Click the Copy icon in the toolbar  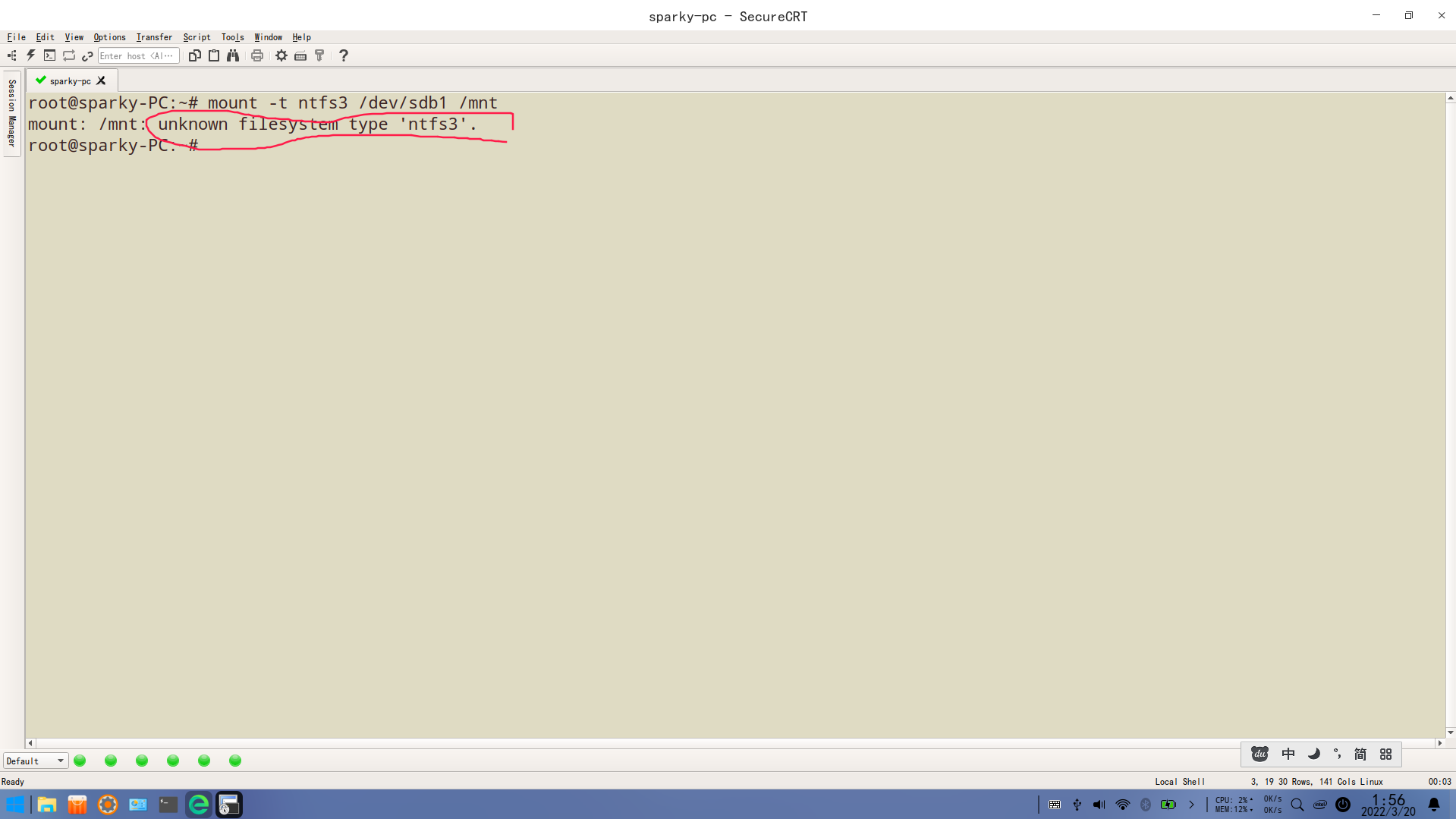click(195, 55)
